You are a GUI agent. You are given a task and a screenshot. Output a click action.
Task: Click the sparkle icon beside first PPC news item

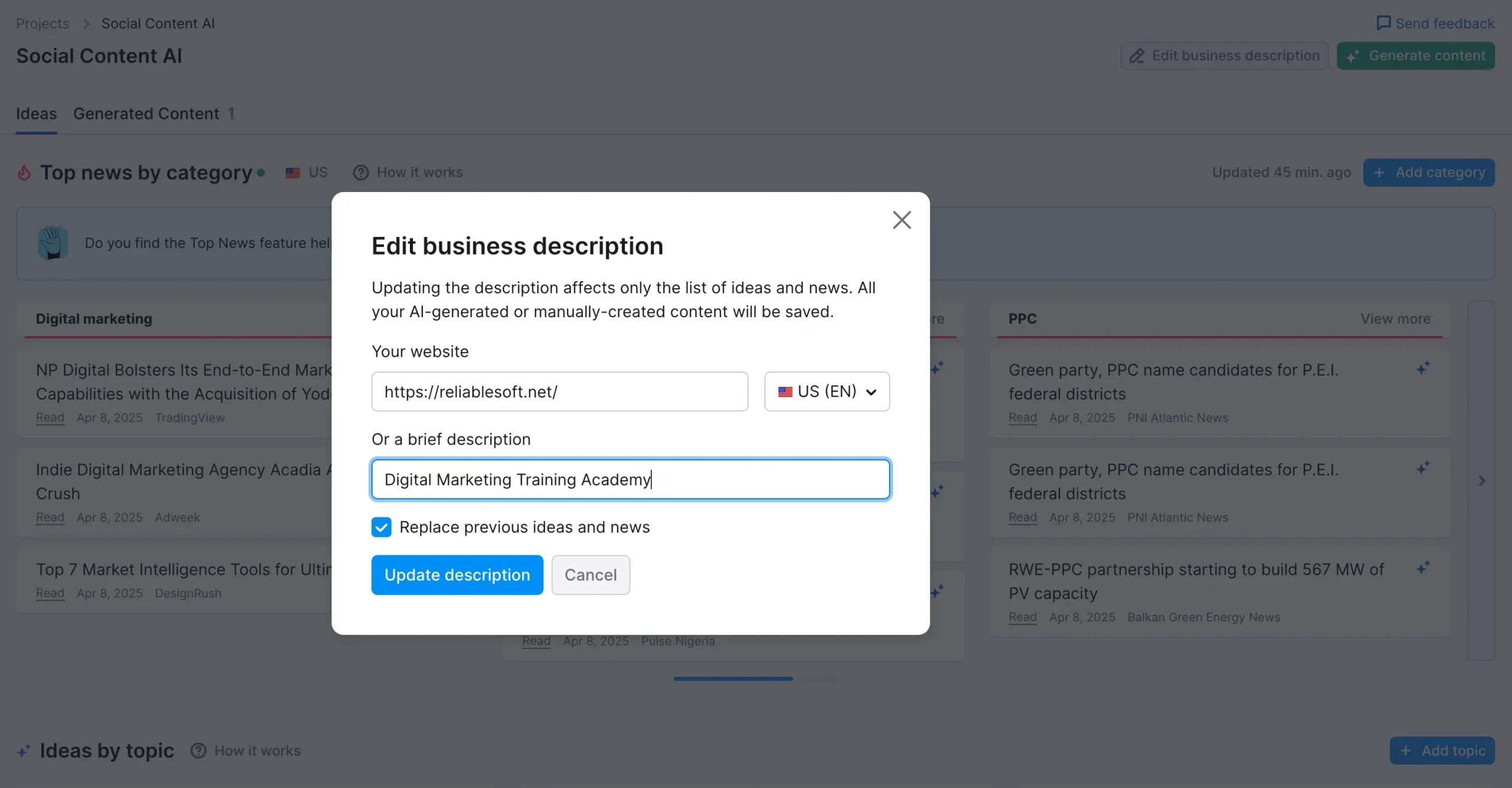coord(1423,369)
